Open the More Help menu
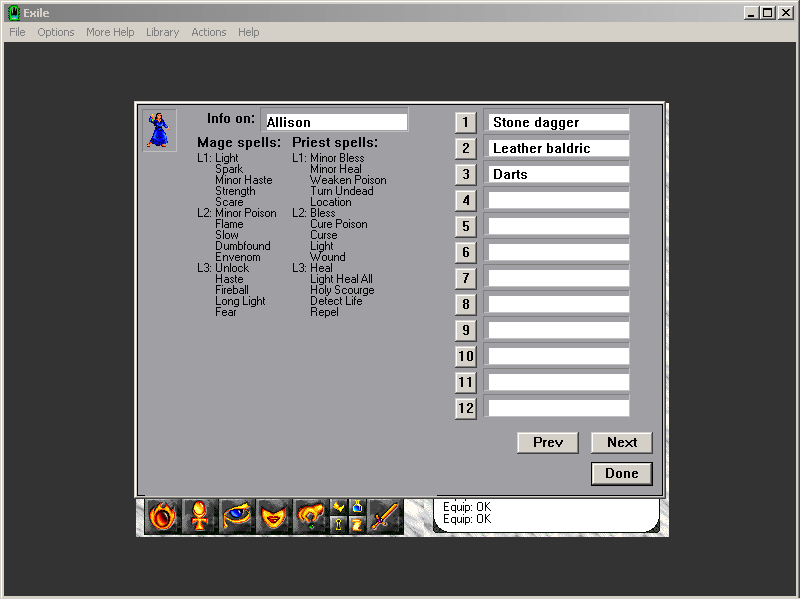The image size is (800, 600). coord(110,32)
